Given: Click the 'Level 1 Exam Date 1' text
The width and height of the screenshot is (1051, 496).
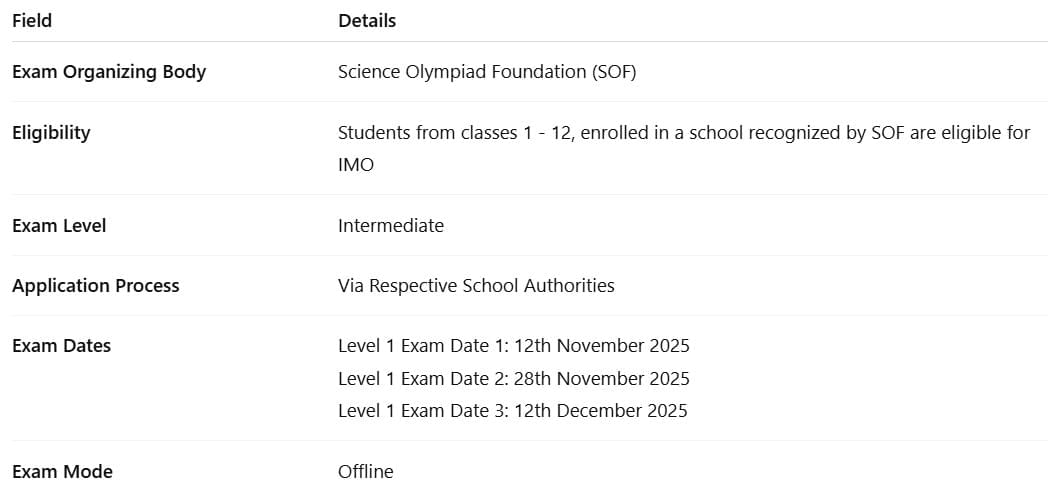Looking at the screenshot, I should tap(422, 346).
